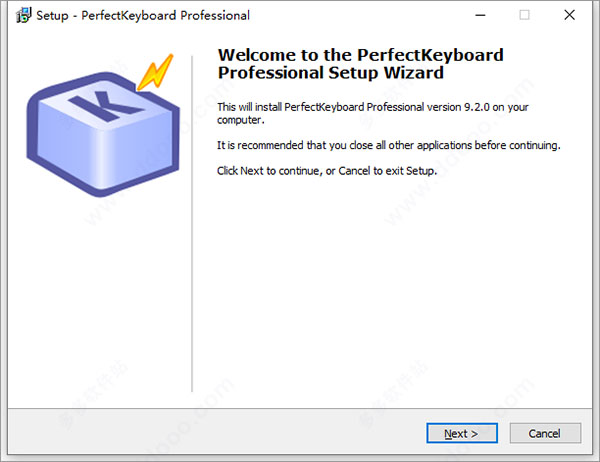Click the 'Professional Setup Wizard' heading line
This screenshot has height=462, width=600.
331,73
